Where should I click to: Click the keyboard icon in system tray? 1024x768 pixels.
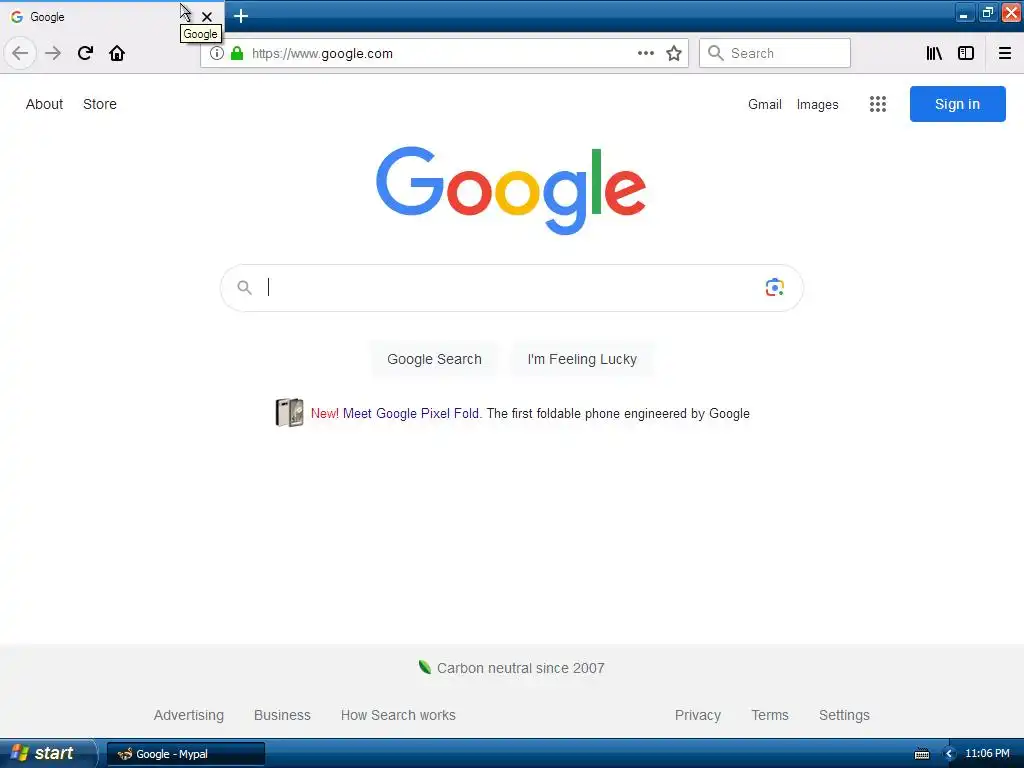click(x=922, y=754)
